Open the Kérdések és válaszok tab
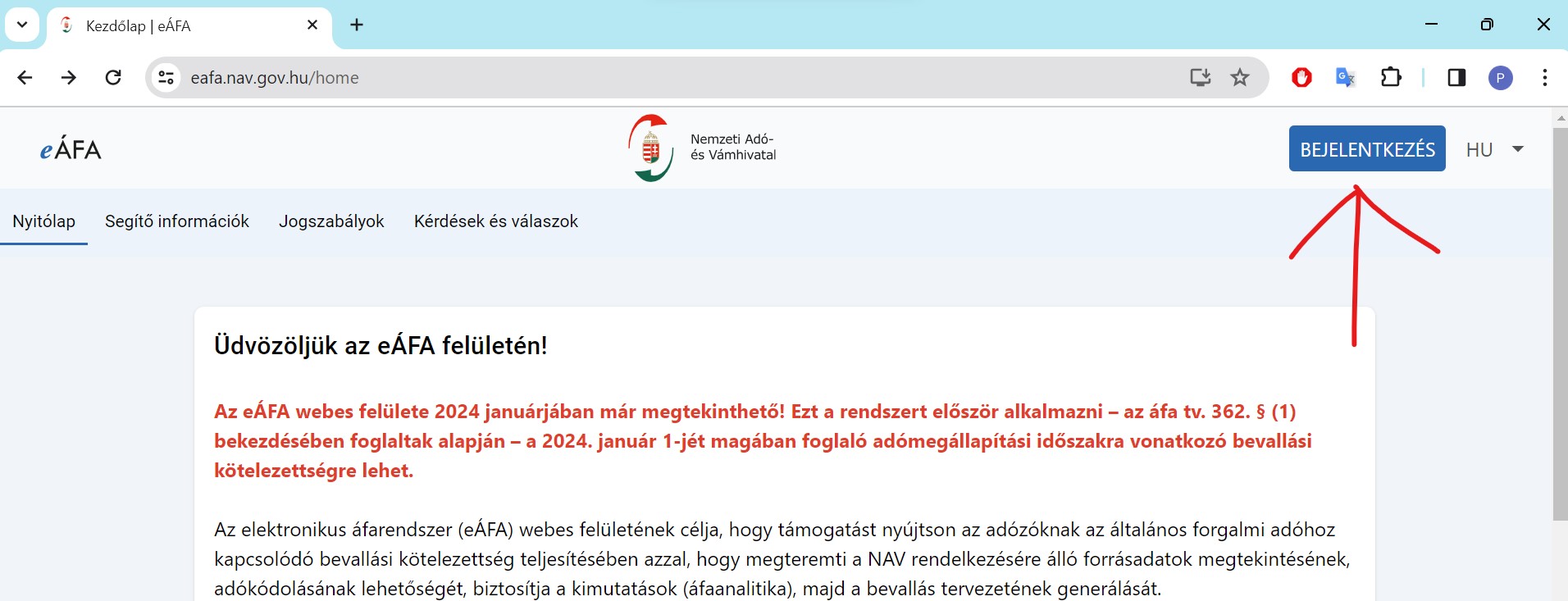Viewport: 1568px width, 601px height. [x=496, y=221]
